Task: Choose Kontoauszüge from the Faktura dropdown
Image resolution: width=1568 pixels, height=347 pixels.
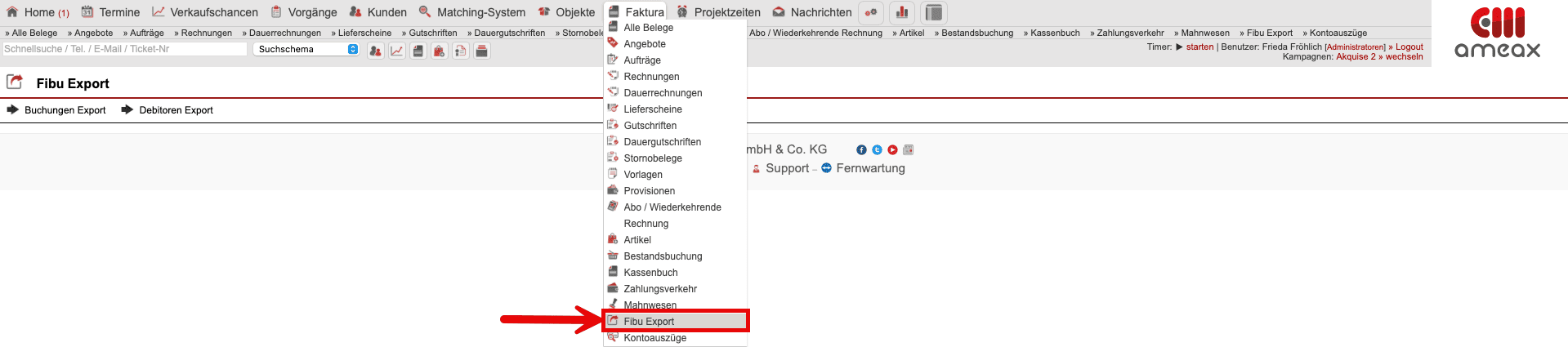Action: 654,338
